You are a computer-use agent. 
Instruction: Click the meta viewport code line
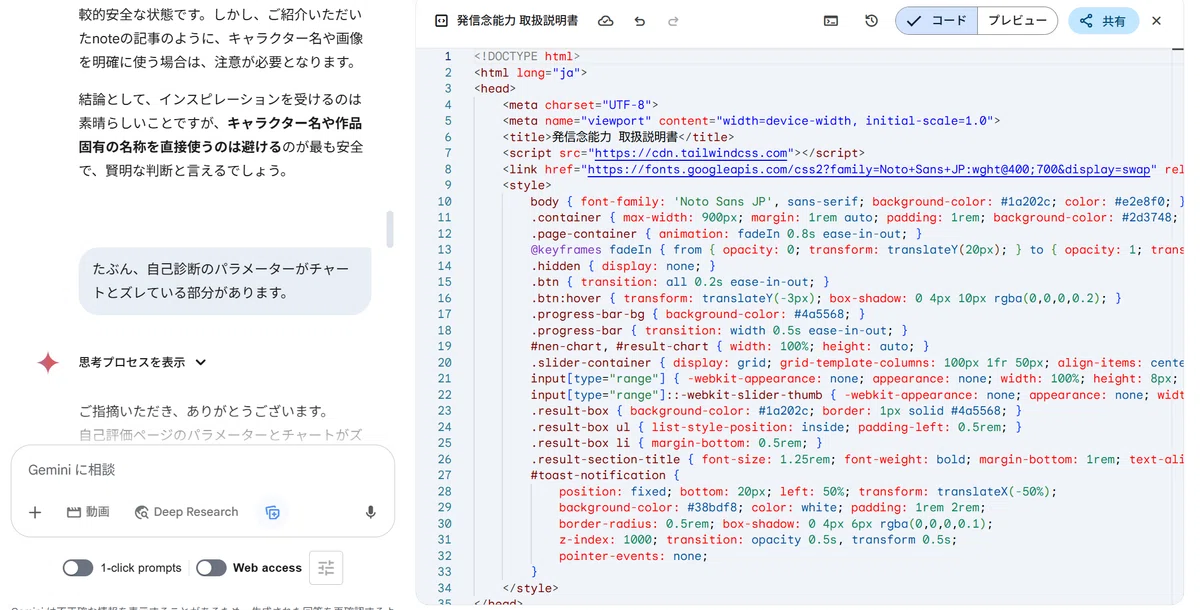(751, 121)
